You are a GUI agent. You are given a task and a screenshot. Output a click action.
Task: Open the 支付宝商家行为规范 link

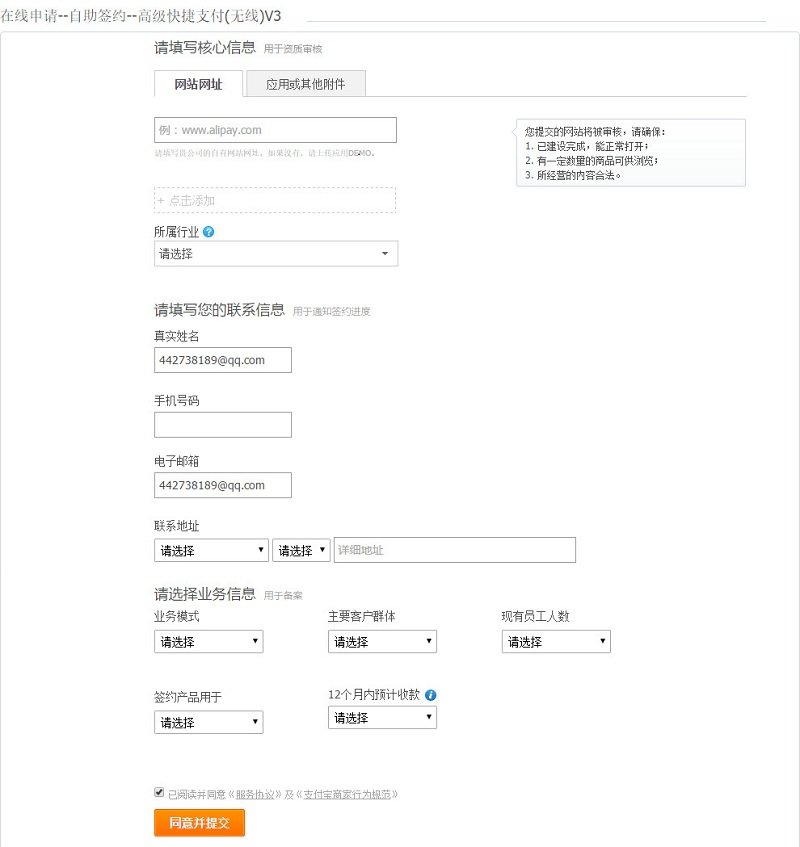(x=347, y=795)
